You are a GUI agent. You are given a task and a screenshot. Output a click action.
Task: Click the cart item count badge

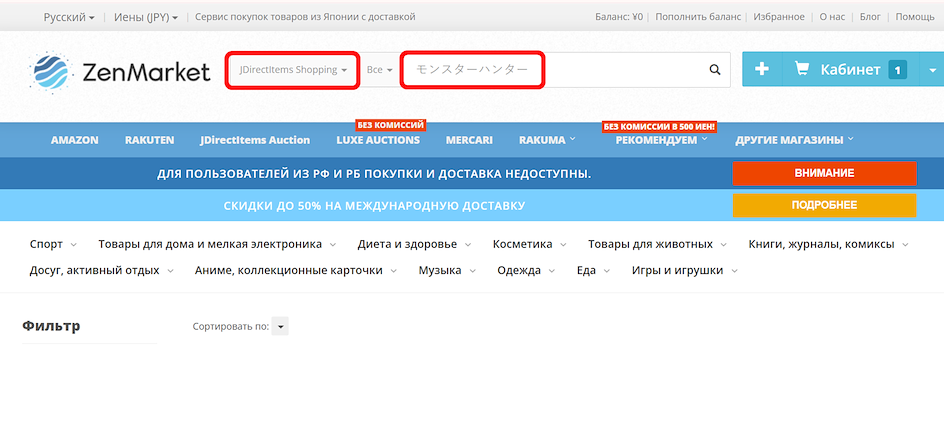coord(897,70)
